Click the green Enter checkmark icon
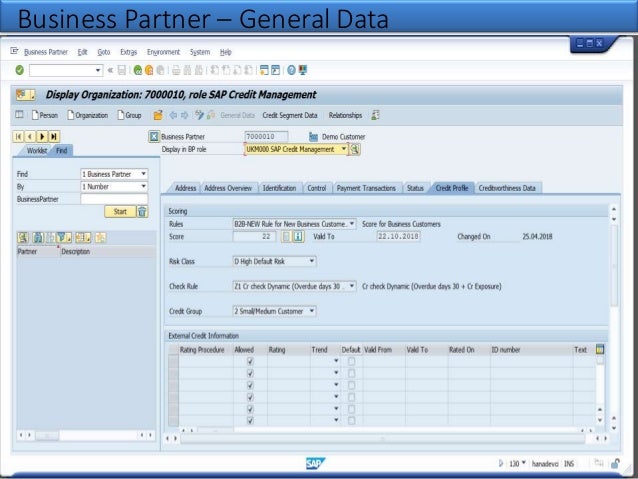 click(x=19, y=70)
